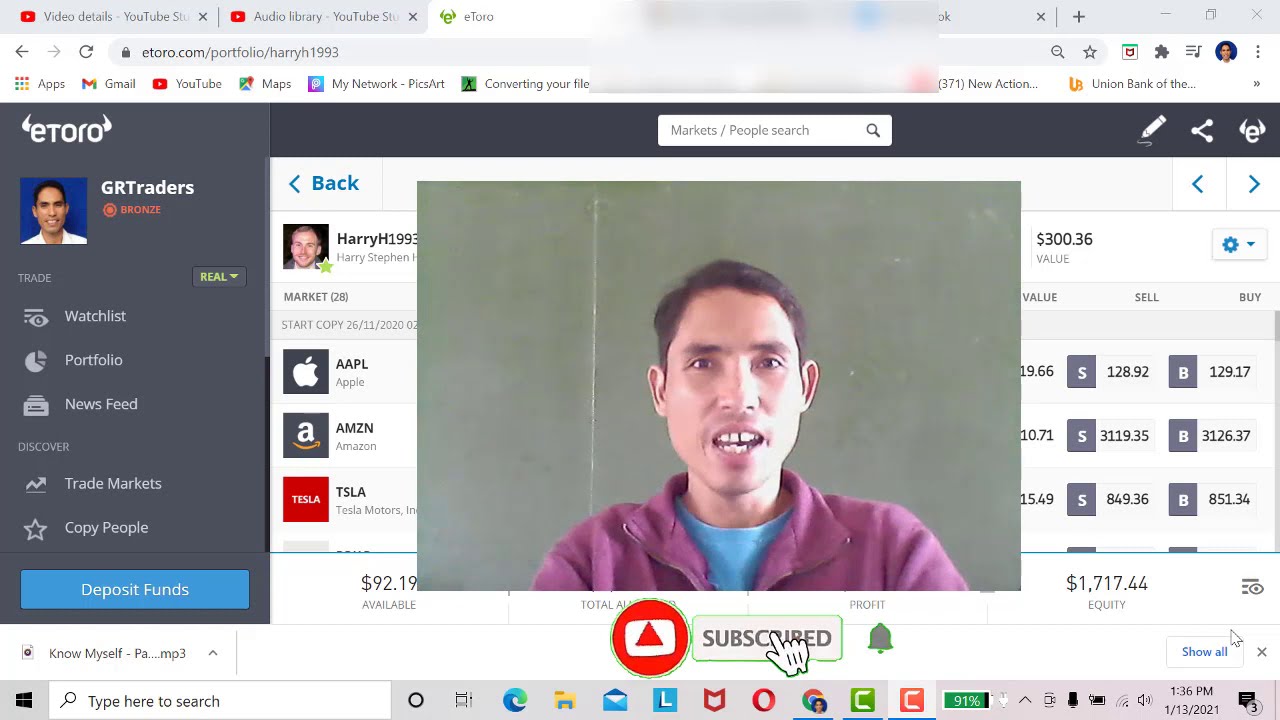
Task: Click Buy button for AAPL
Action: pyautogui.click(x=1183, y=372)
